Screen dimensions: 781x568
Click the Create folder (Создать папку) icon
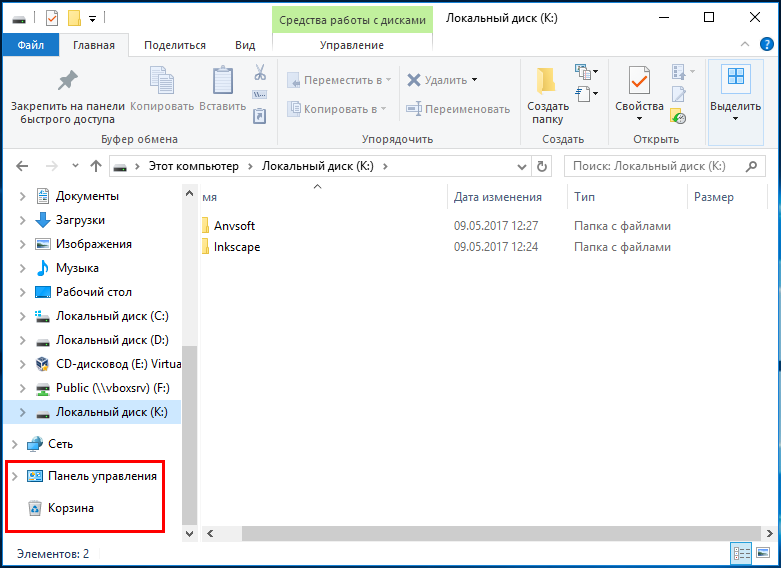(546, 80)
